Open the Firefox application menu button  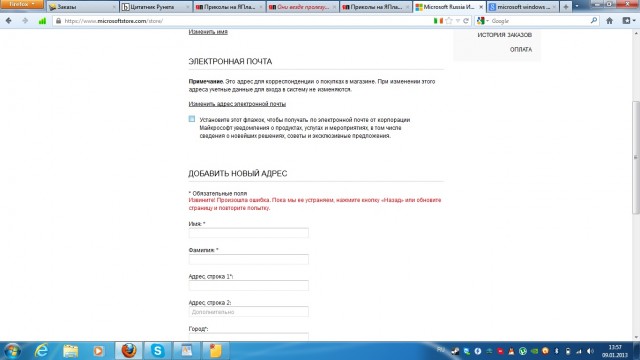[x=22, y=4]
